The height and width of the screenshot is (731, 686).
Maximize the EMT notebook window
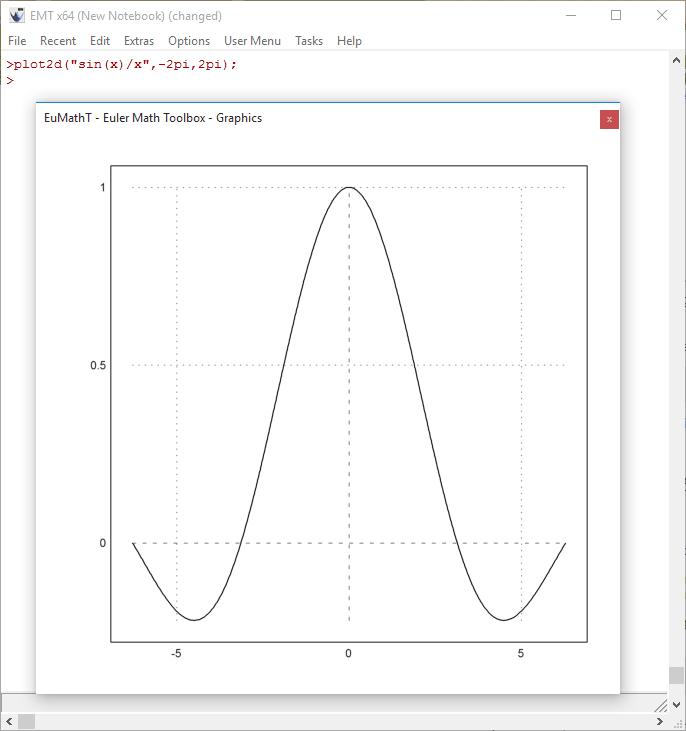click(x=616, y=15)
